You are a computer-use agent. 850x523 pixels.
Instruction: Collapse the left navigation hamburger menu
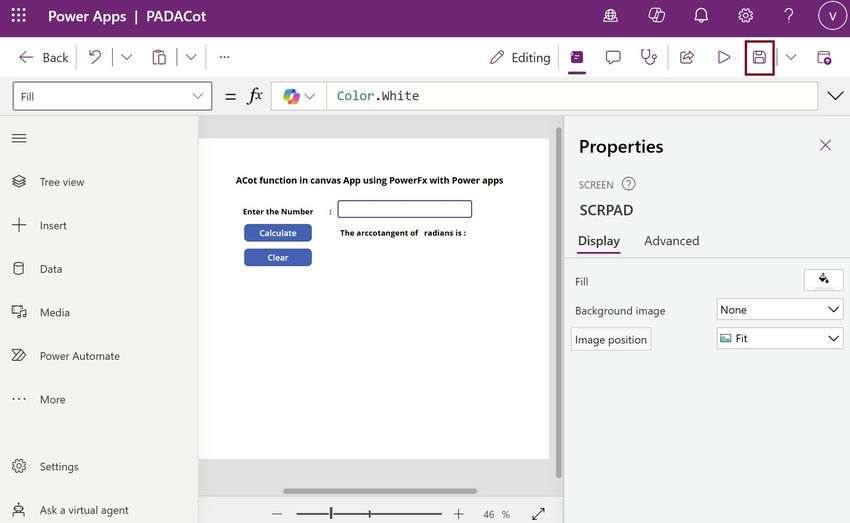tap(19, 138)
